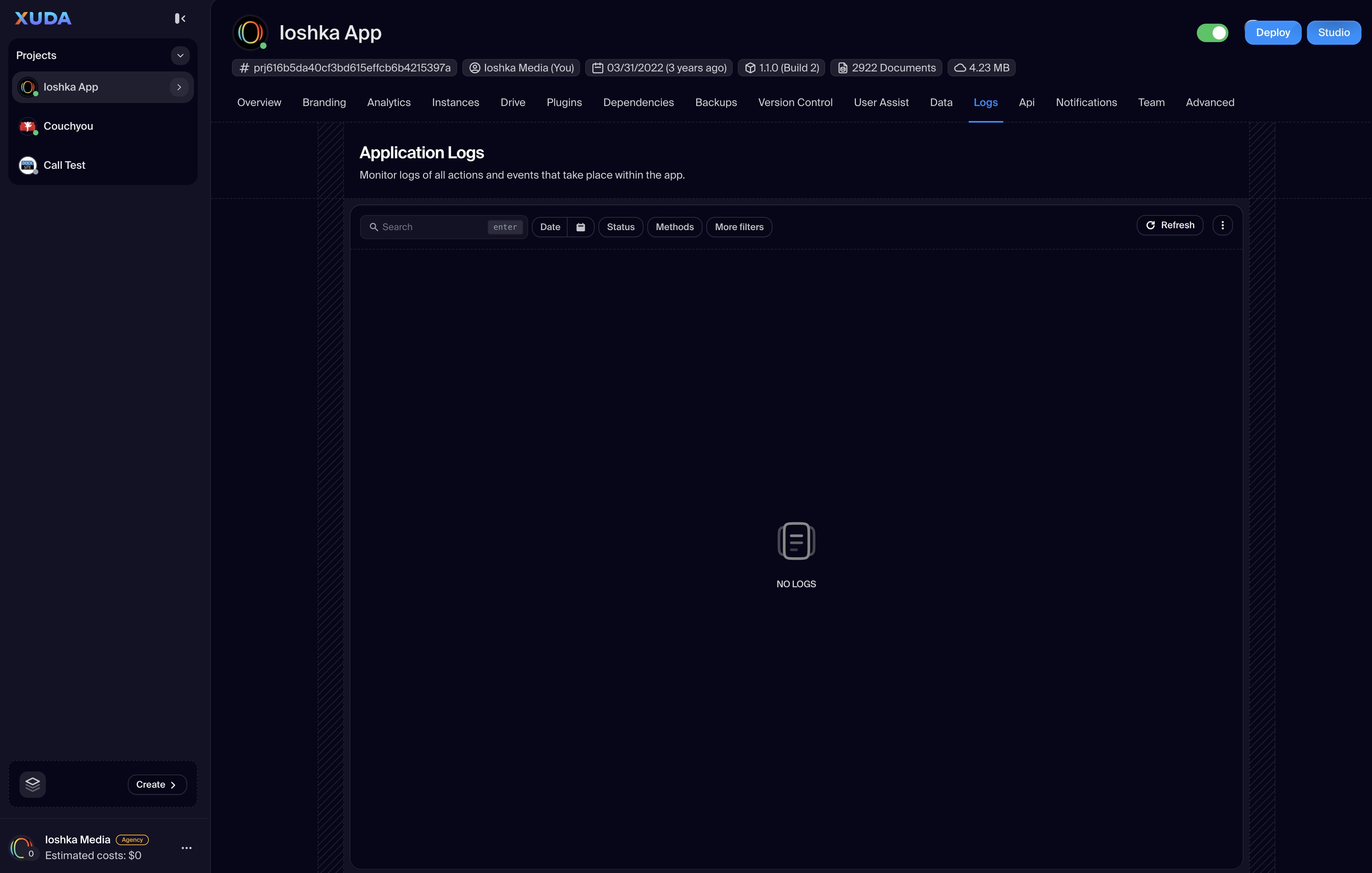
Task: Open More filters options
Action: (x=738, y=227)
